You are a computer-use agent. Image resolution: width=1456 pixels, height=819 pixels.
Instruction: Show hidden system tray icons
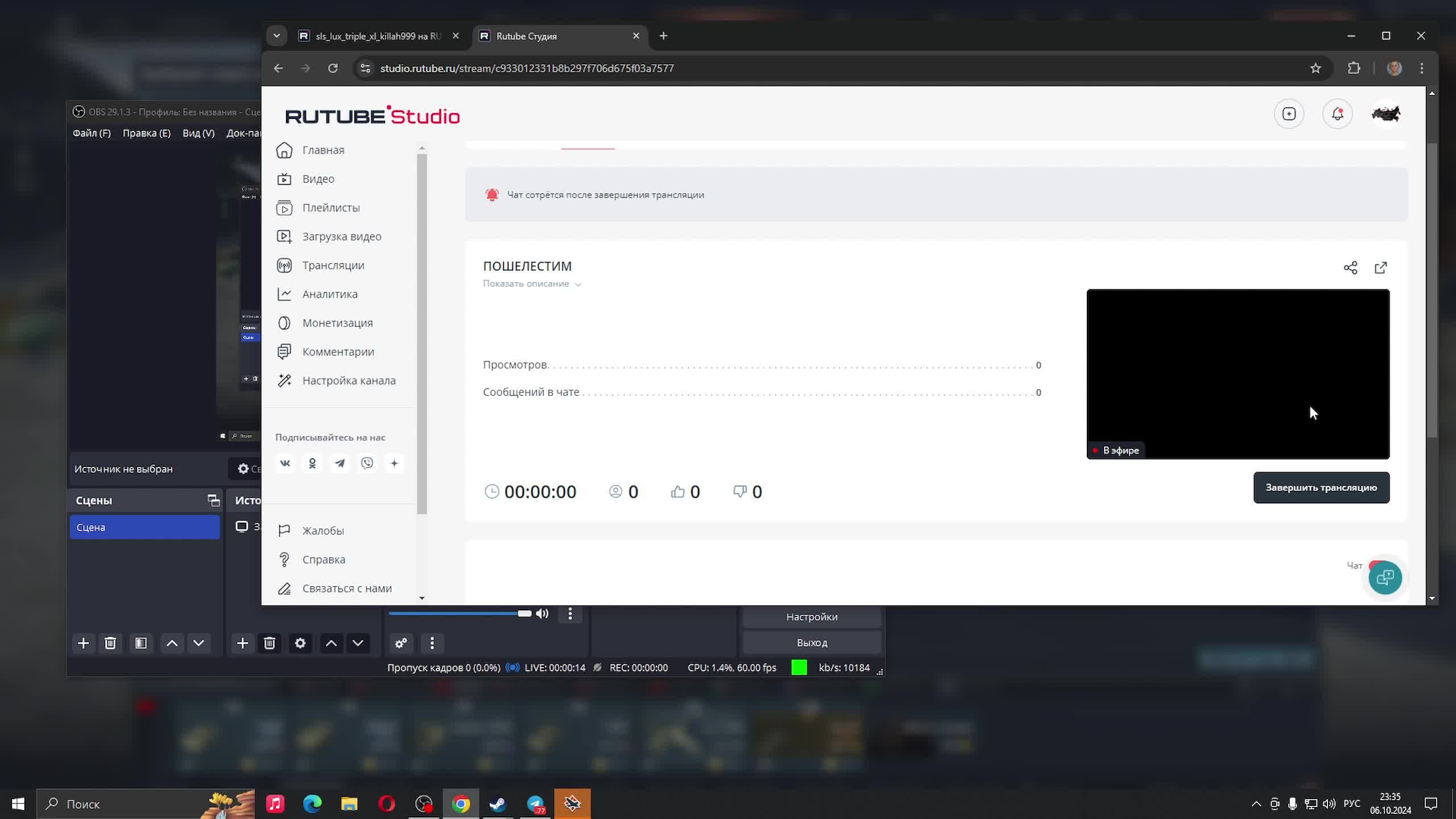tap(1256, 804)
